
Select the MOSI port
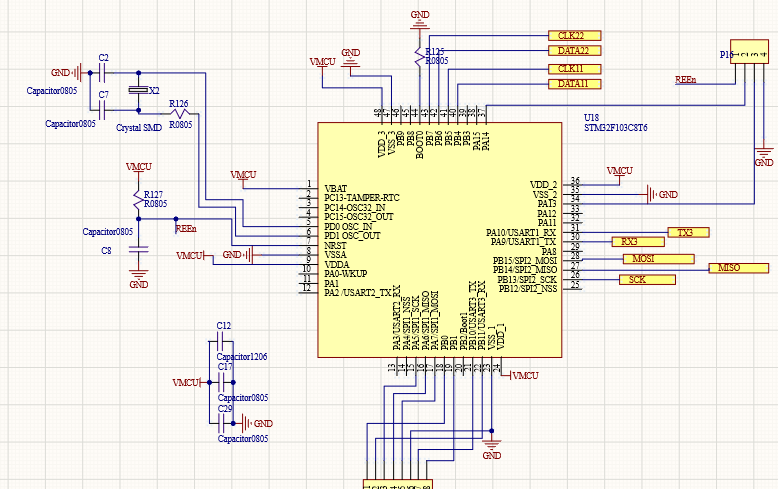click(x=658, y=259)
